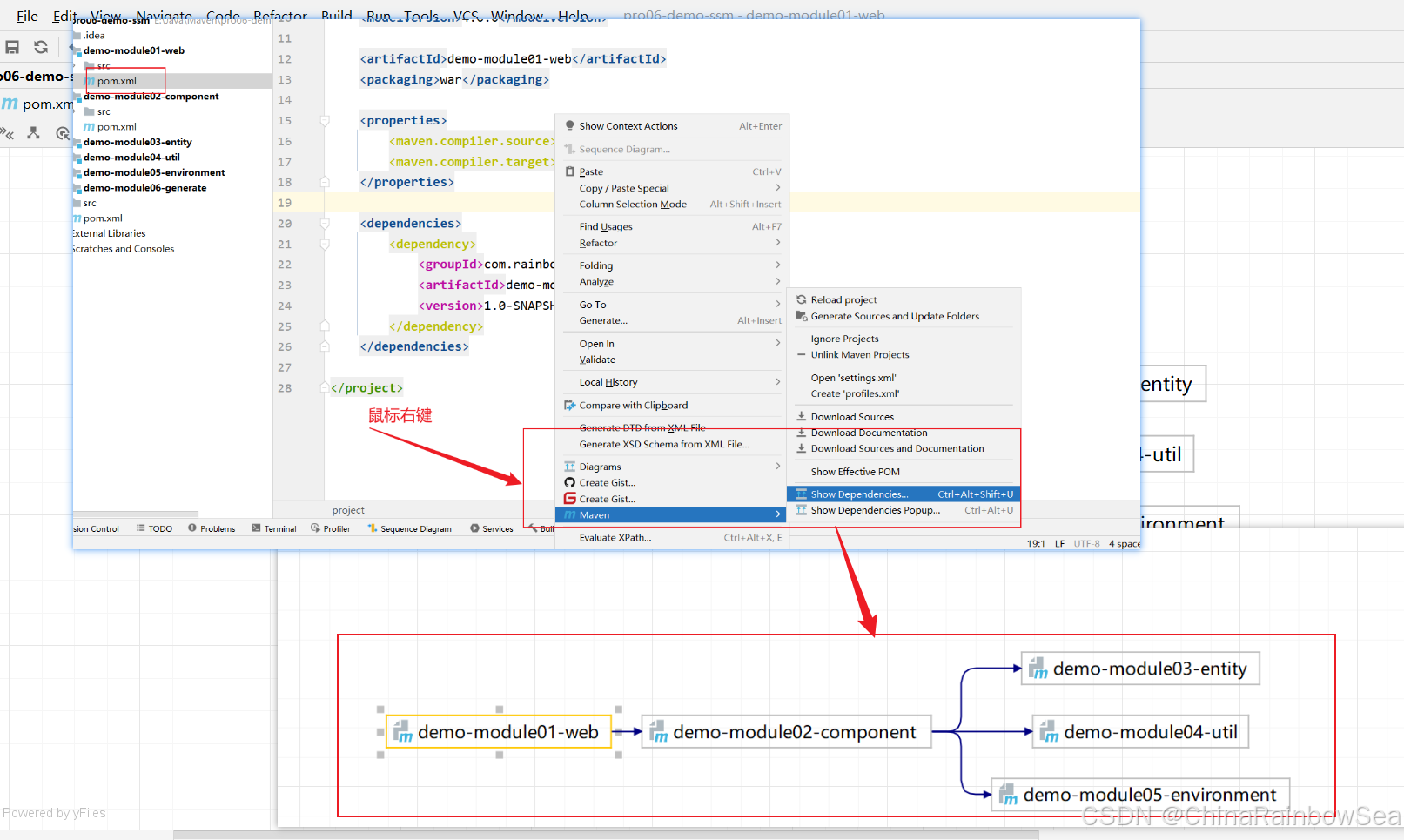
Task: Click the Generate Sources folder icon
Action: click(x=802, y=316)
